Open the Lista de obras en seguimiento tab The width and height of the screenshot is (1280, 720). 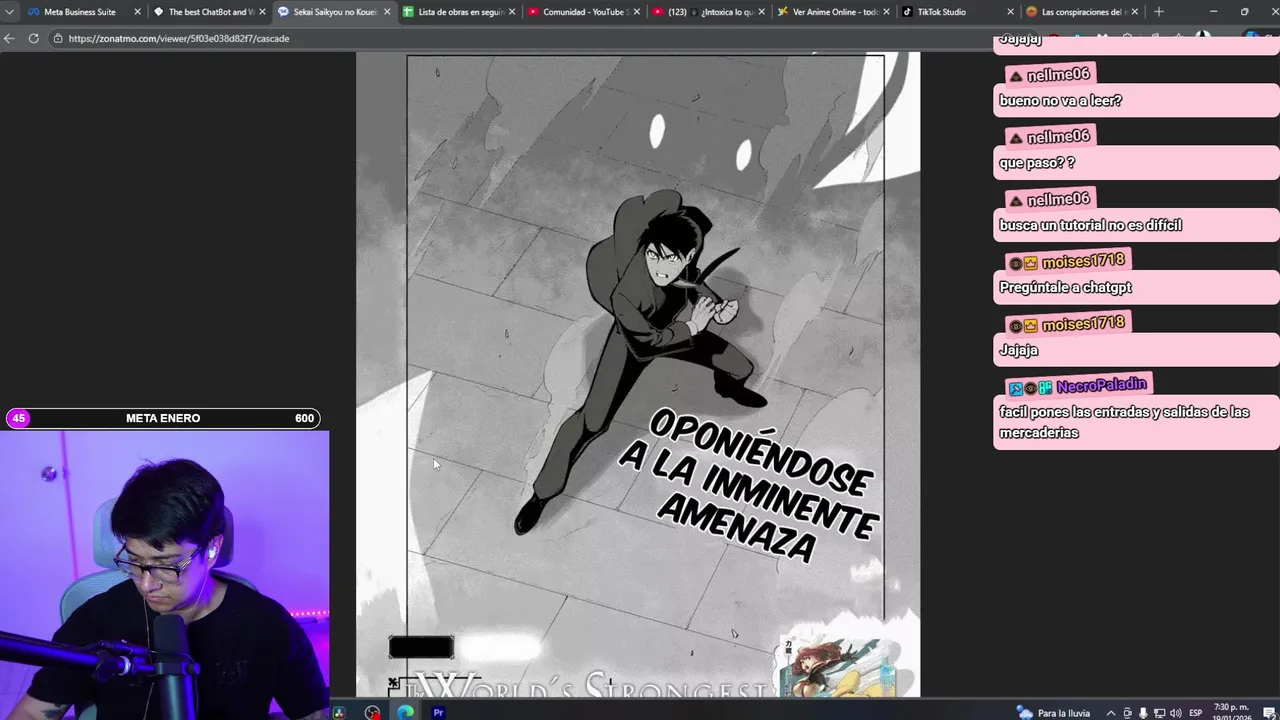point(460,12)
